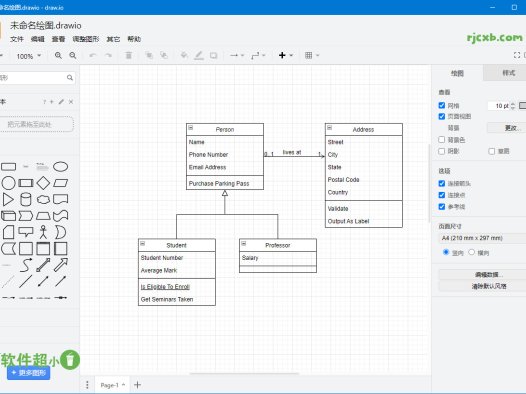Click the shadow toggle toolbar icon
Screen dimensions: 526x394
(213, 55)
